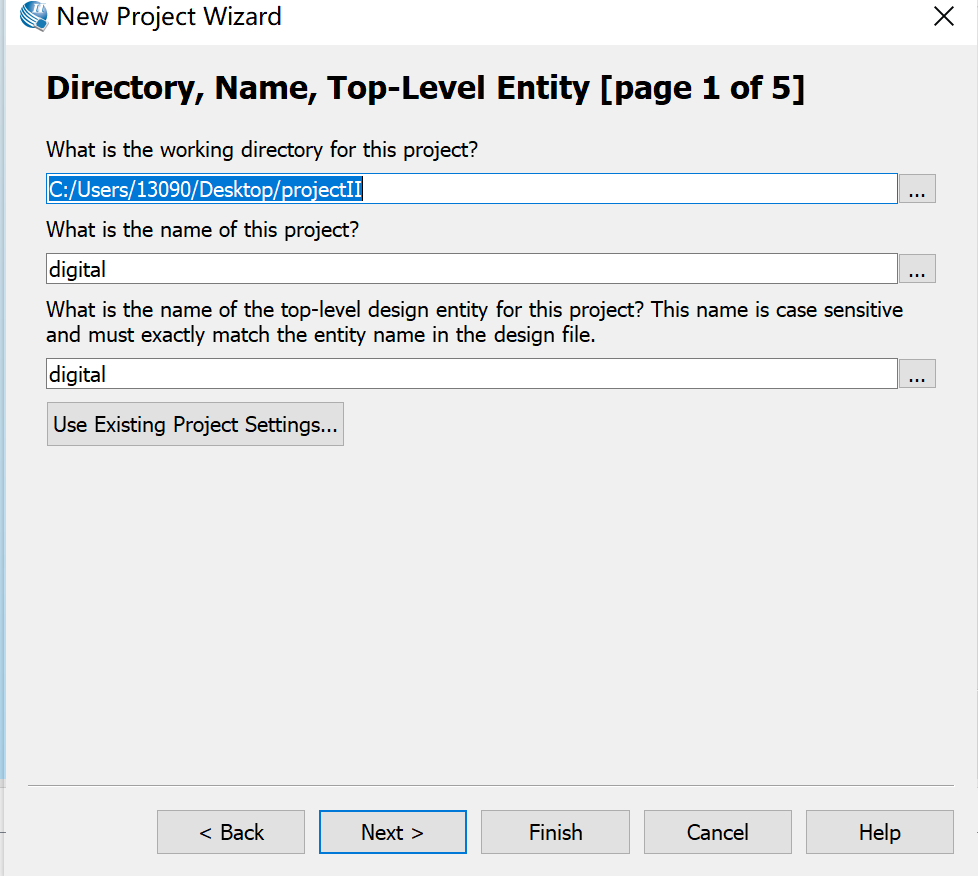Click the New Project Wizard title text
The height and width of the screenshot is (876, 978).
(x=169, y=17)
